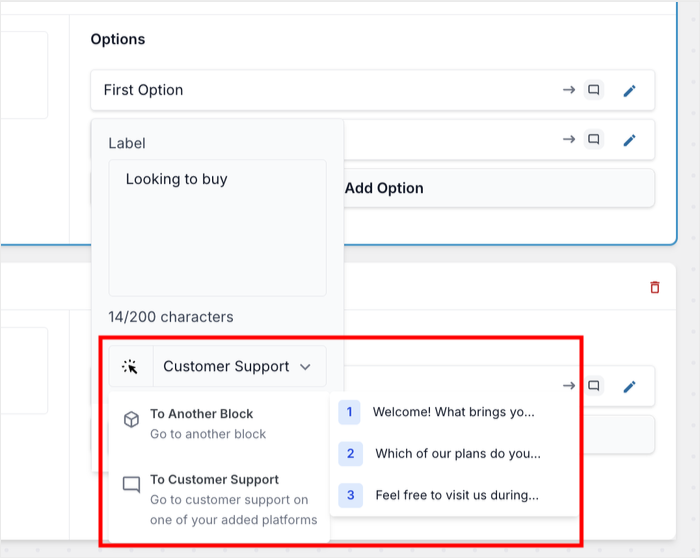Click the arrow icon on First Option row
Image resolution: width=700 pixels, height=558 pixels.
(x=568, y=90)
